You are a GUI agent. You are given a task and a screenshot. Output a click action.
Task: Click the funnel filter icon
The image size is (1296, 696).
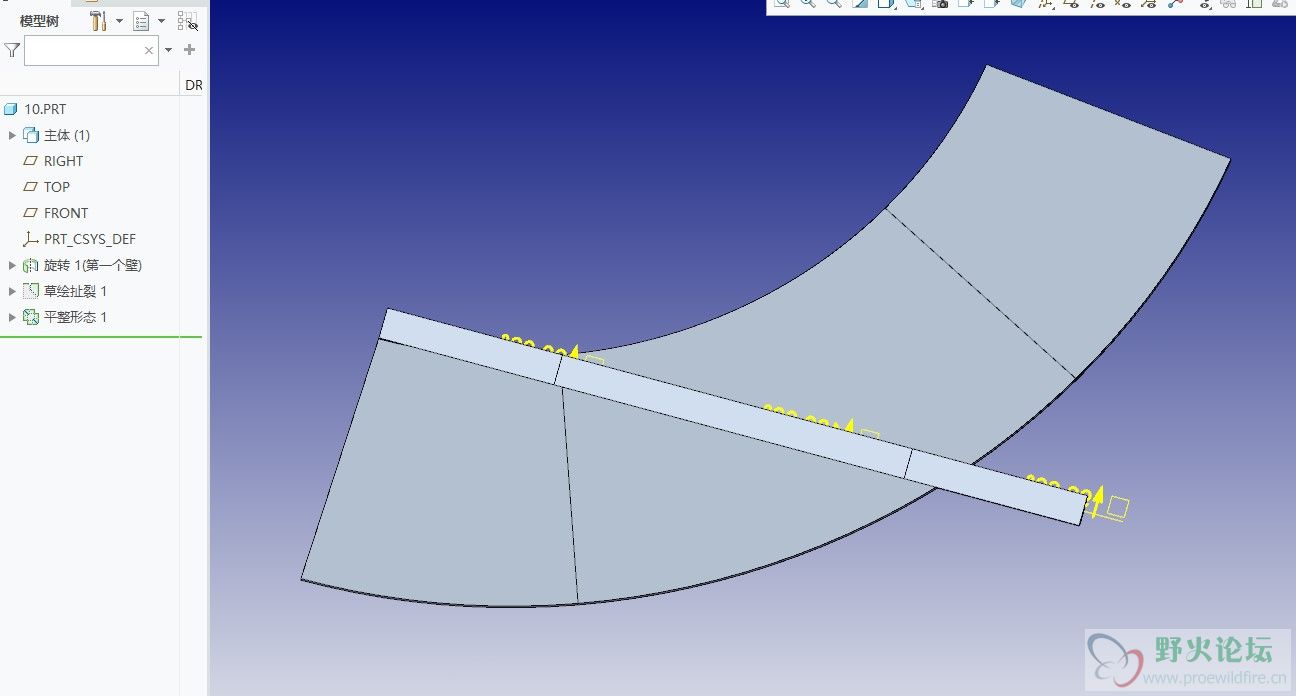point(12,50)
